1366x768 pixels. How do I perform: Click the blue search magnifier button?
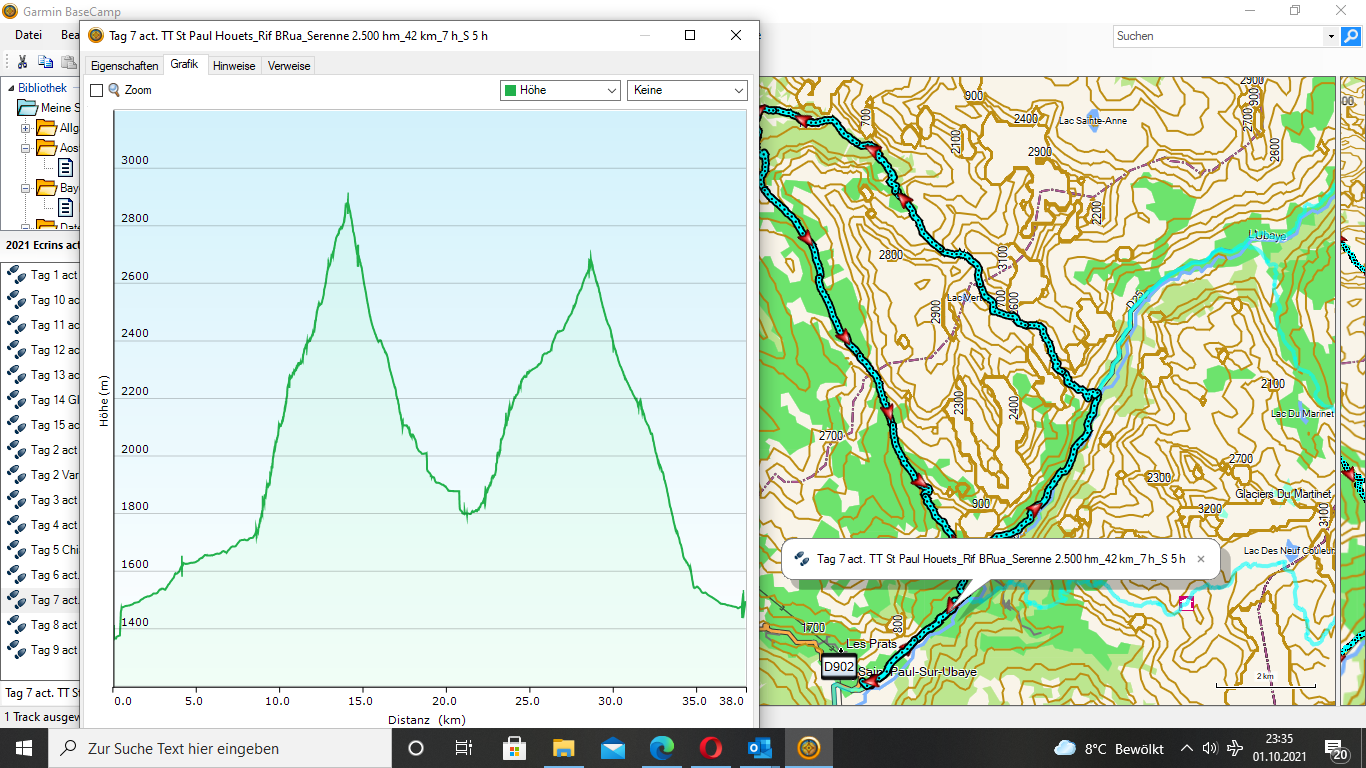1351,36
